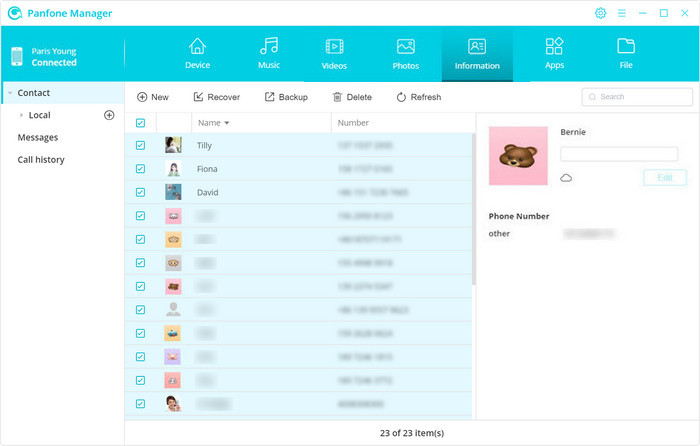The width and height of the screenshot is (700, 446).
Task: Click the connected phone device icon
Action: [17, 56]
